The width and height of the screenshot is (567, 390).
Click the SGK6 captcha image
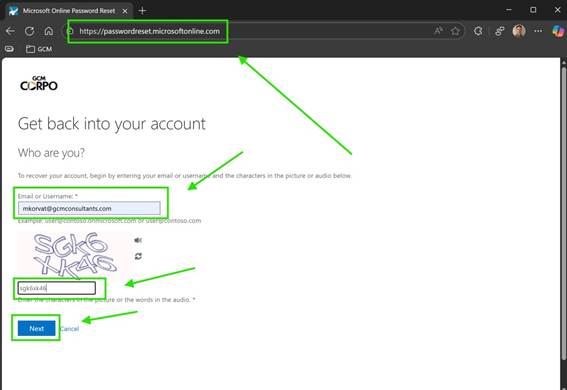coord(74,255)
